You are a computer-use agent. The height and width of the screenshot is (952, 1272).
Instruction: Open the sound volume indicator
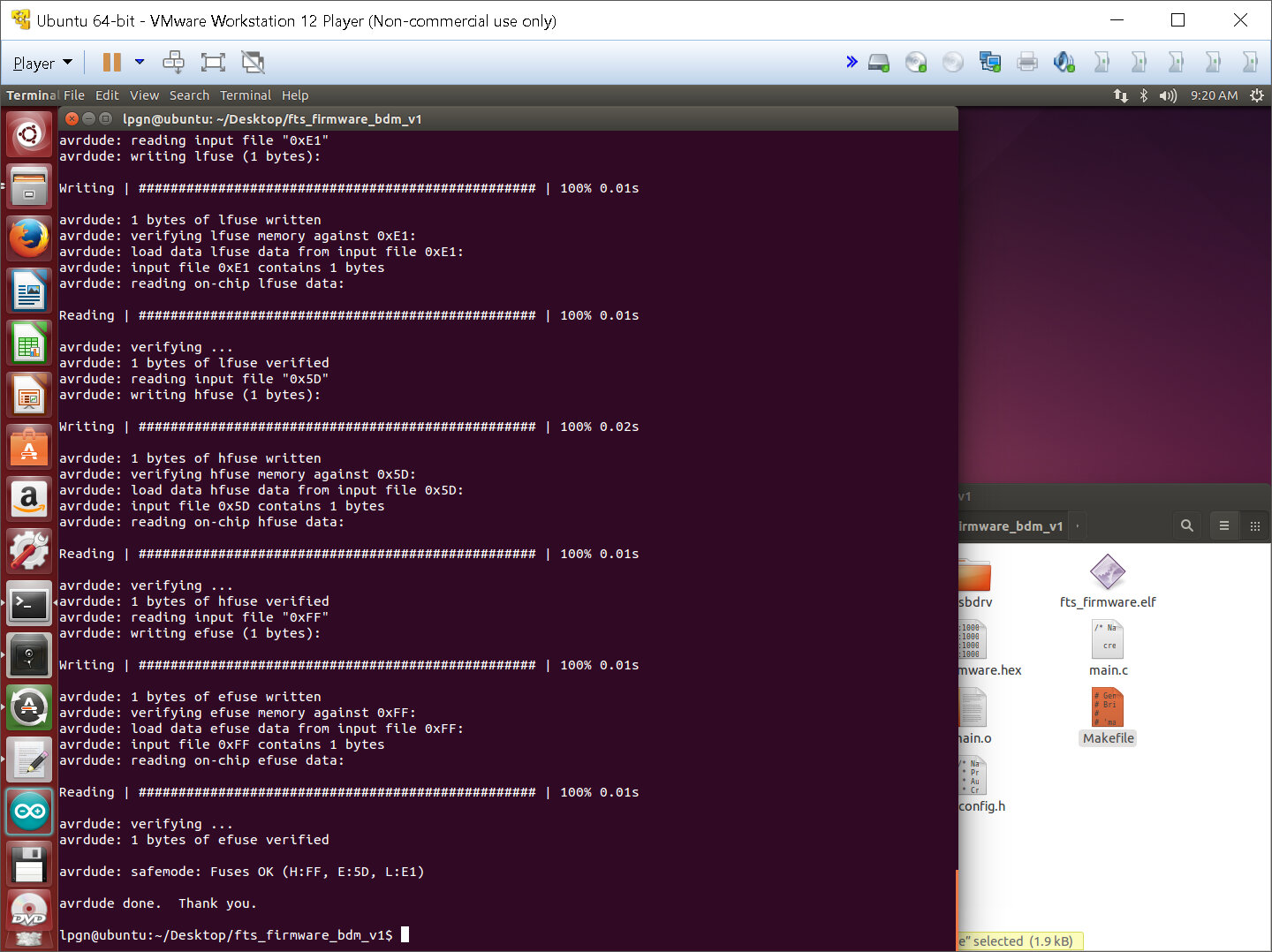tap(1168, 95)
